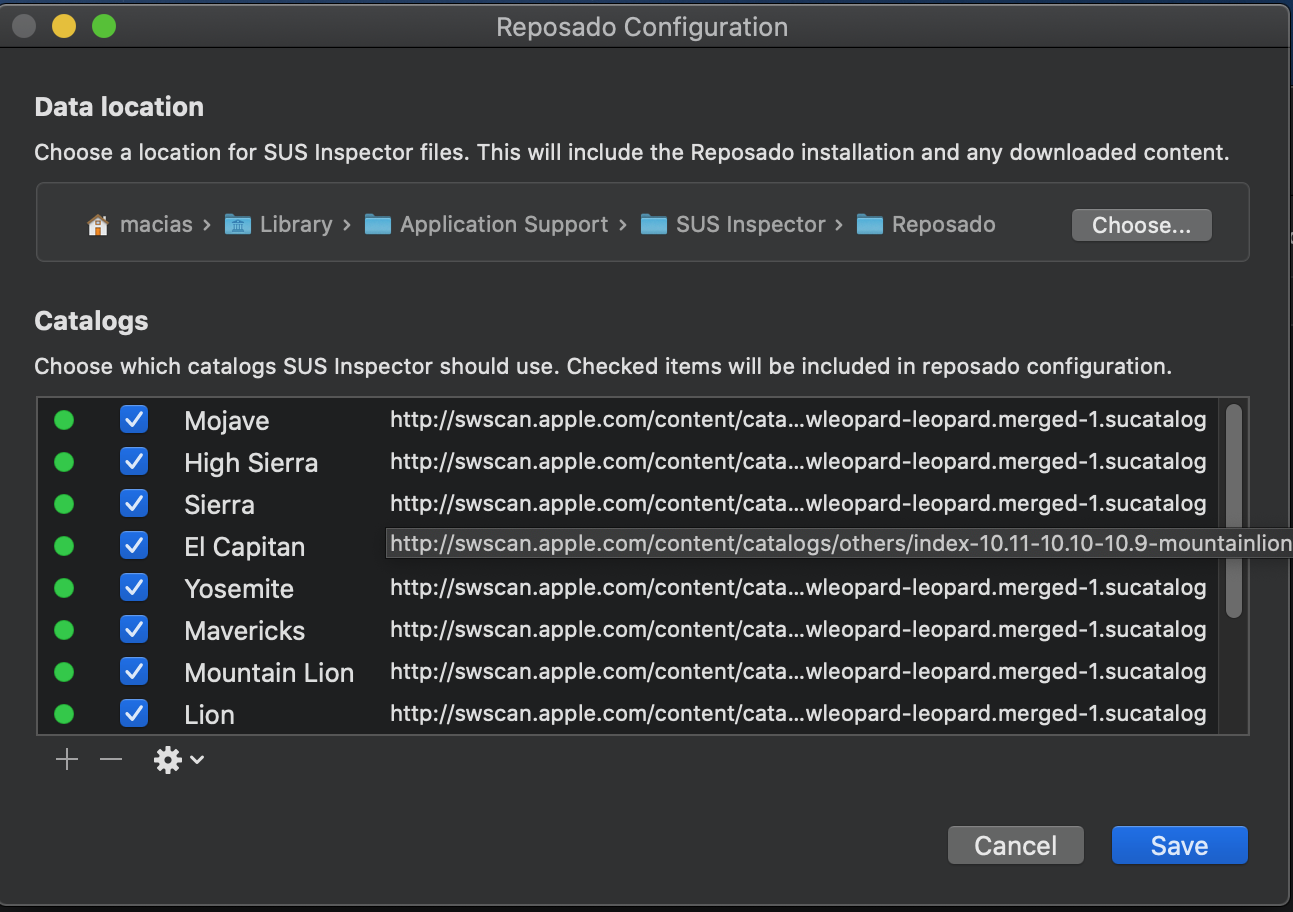1293x912 pixels.
Task: Uncheck the High Sierra catalog checkbox
Action: click(x=134, y=461)
